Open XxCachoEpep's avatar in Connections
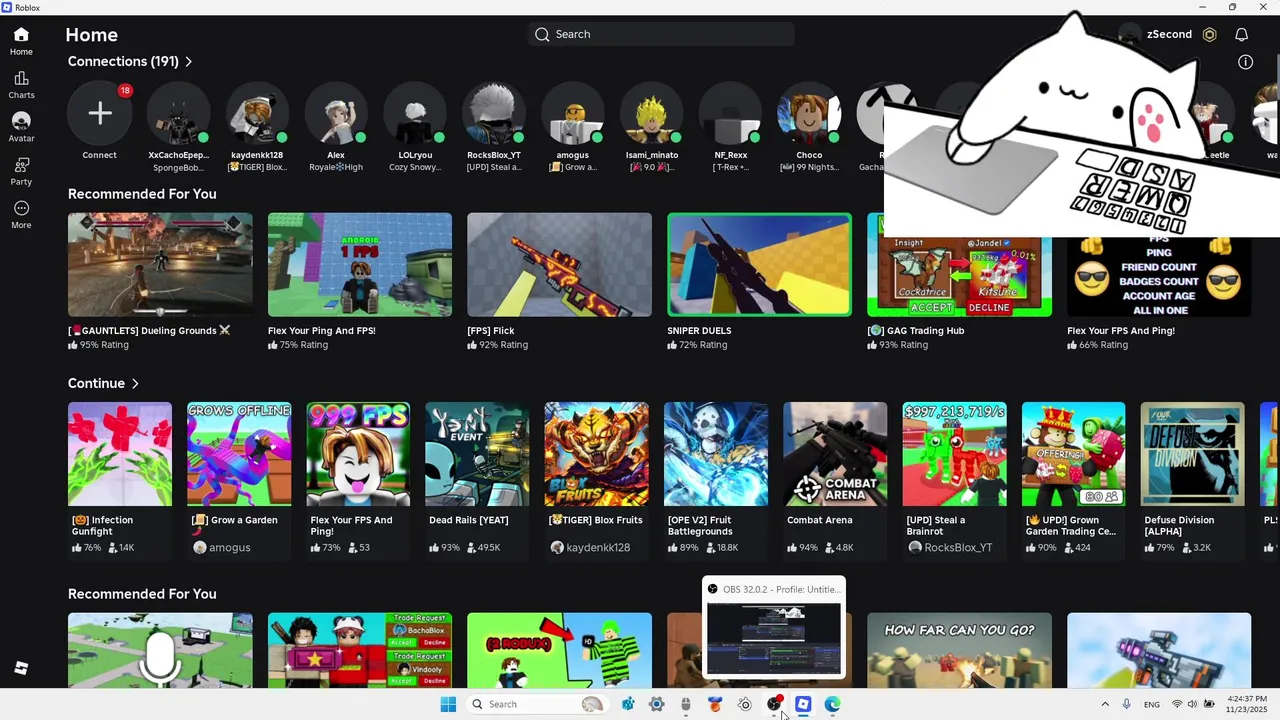Screen dimensions: 1280x720 [178, 113]
